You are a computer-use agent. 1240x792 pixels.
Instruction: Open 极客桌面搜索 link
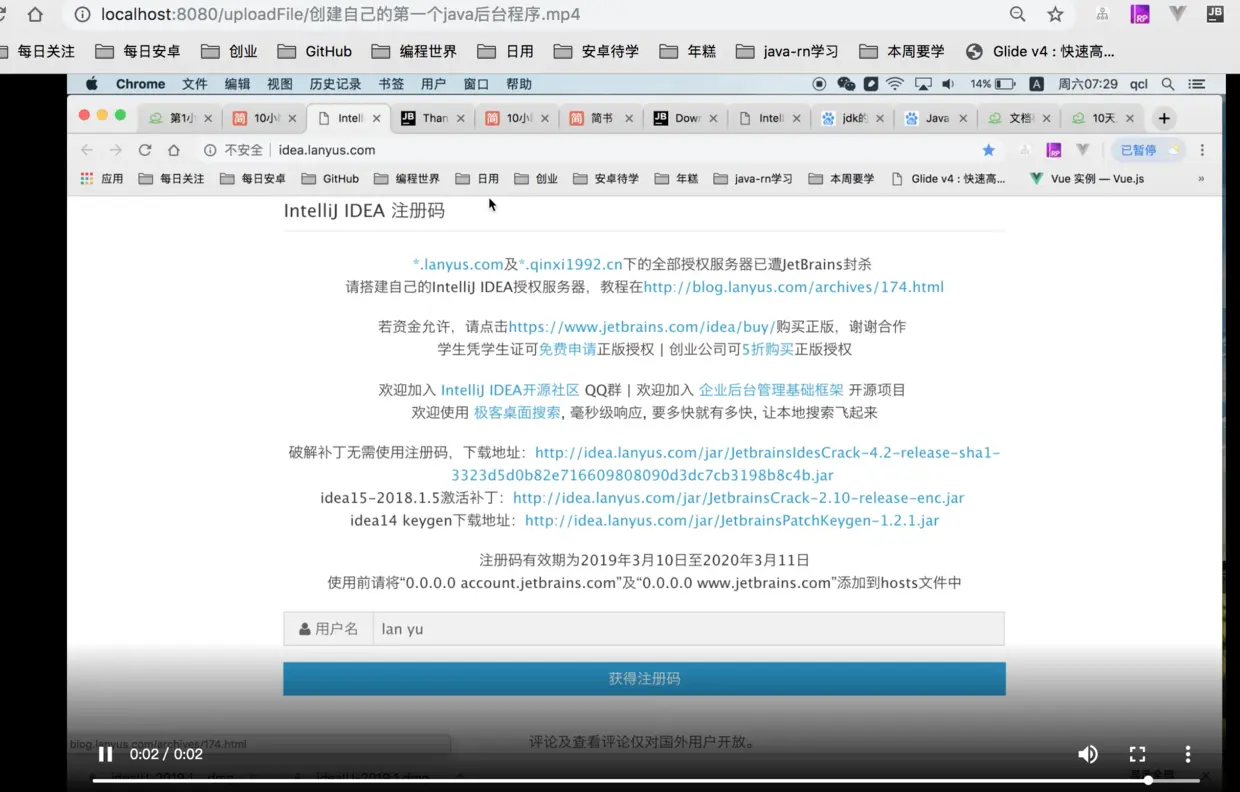point(517,412)
